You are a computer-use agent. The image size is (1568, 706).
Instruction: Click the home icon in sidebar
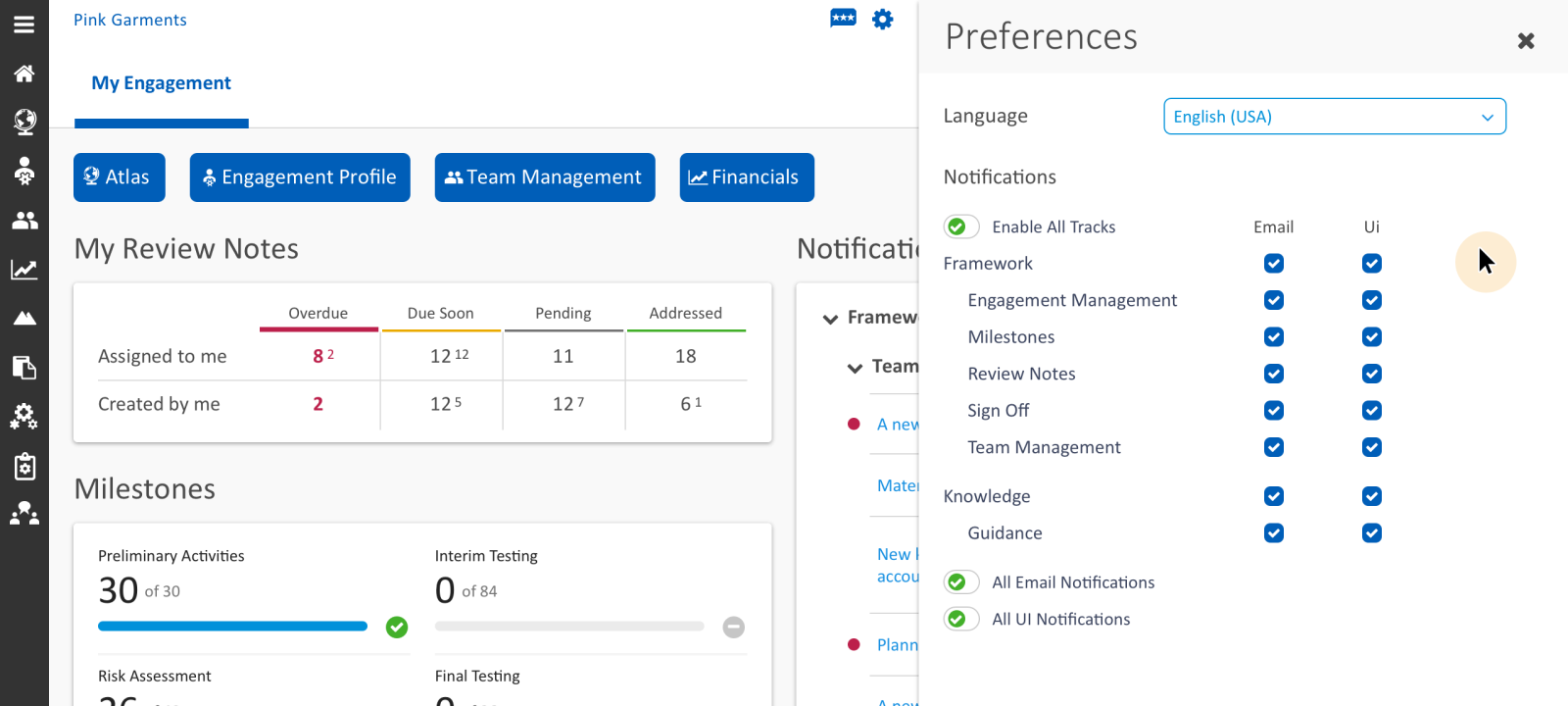[24, 74]
